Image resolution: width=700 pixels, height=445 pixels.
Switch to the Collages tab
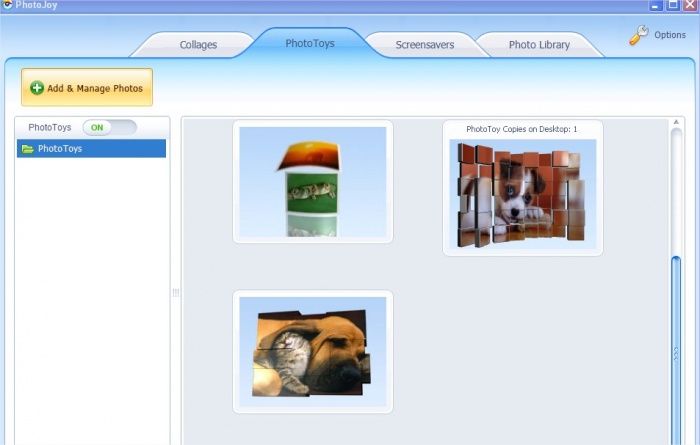[x=198, y=45]
